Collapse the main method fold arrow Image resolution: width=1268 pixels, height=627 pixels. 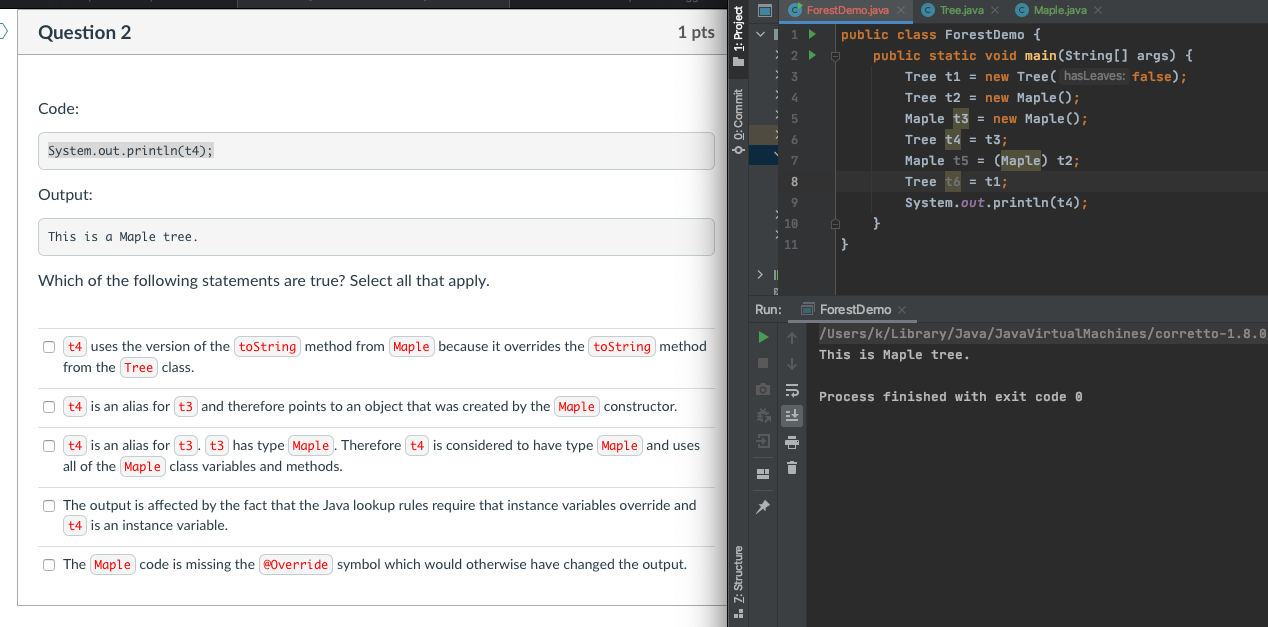(x=835, y=56)
